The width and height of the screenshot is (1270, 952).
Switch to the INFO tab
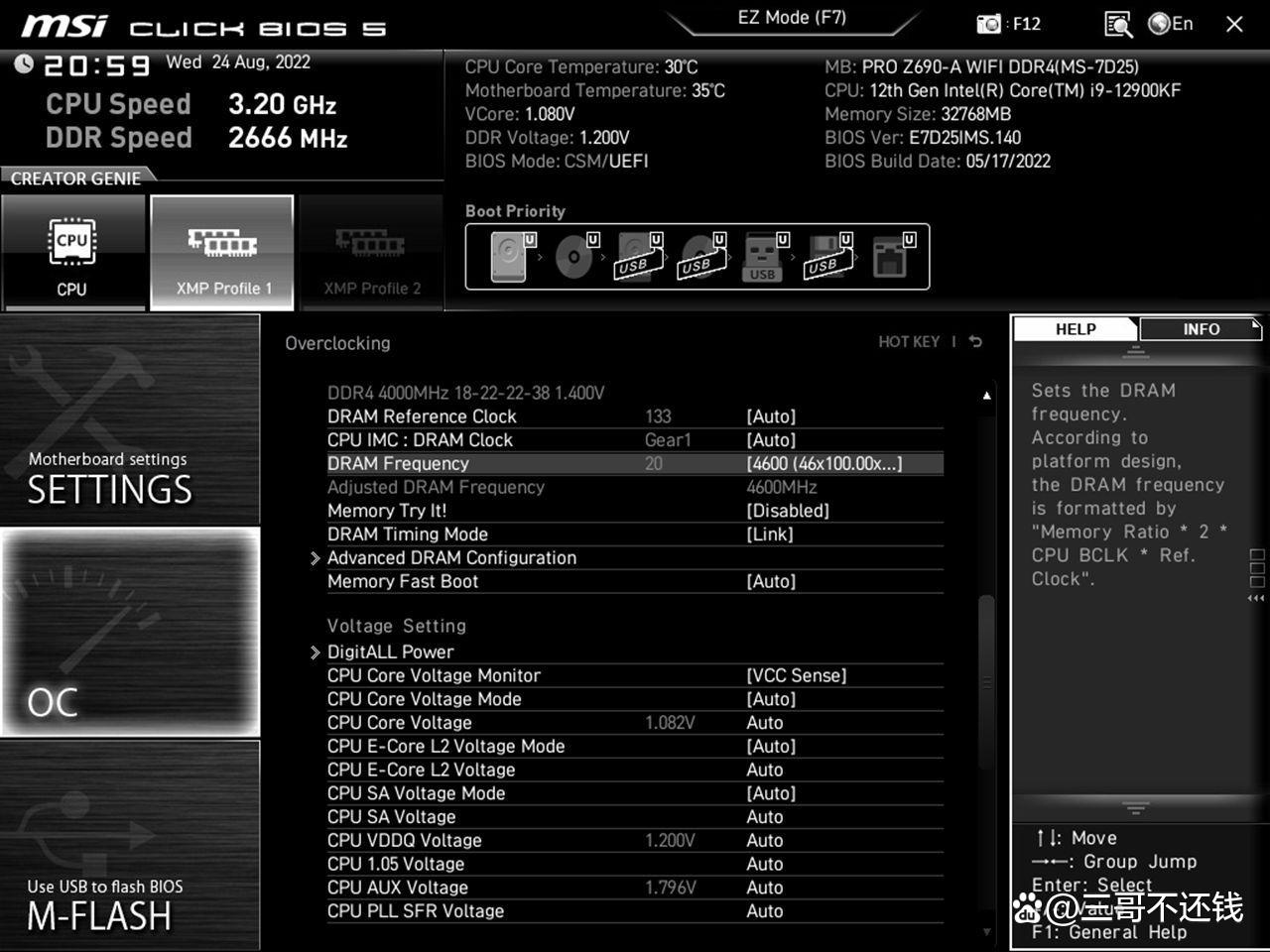(x=1201, y=329)
